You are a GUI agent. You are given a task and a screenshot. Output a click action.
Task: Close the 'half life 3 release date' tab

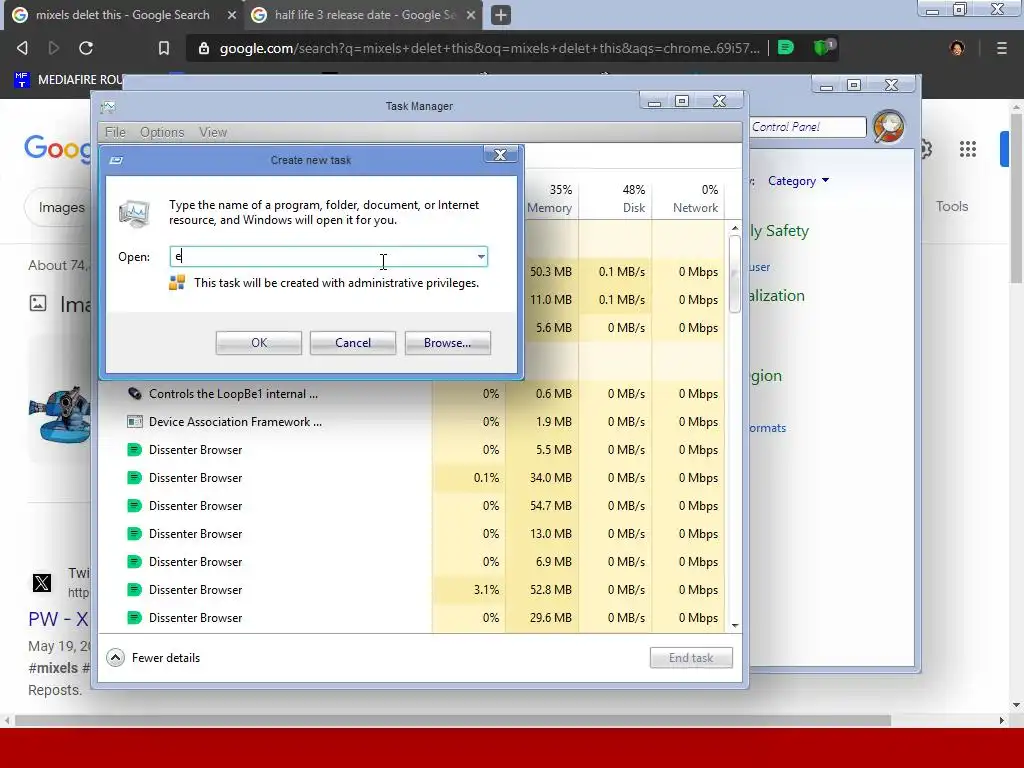pyautogui.click(x=471, y=15)
